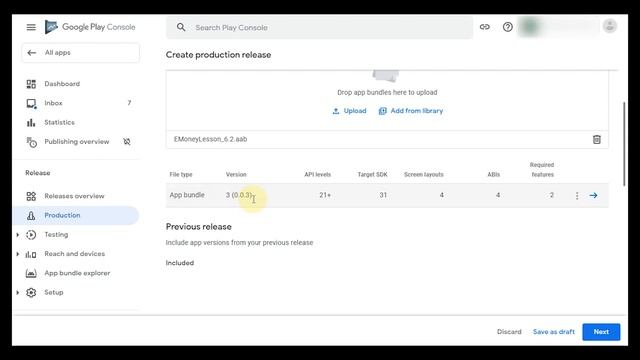Open bundle details with blue arrow
The width and height of the screenshot is (640, 360).
(593, 196)
